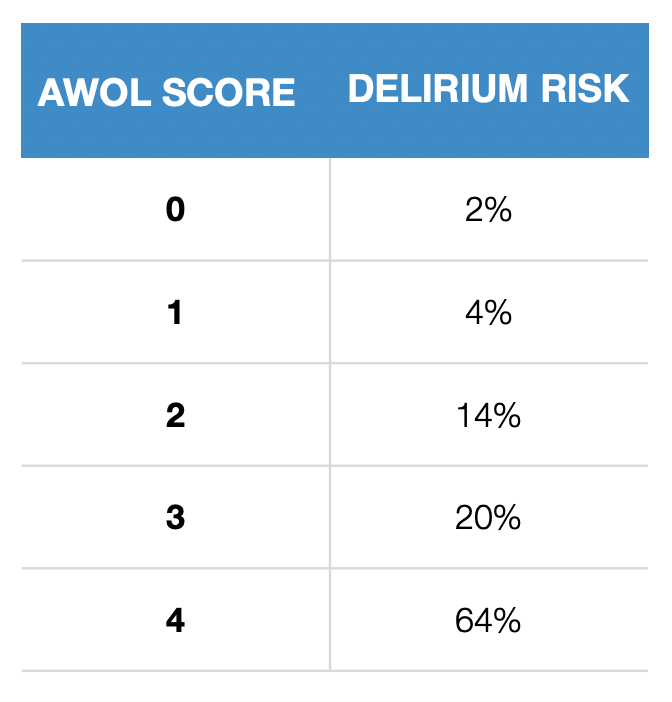Viewport: 672px width, 702px height.
Task: Click the 64% delirium risk value
Action: [x=489, y=621]
